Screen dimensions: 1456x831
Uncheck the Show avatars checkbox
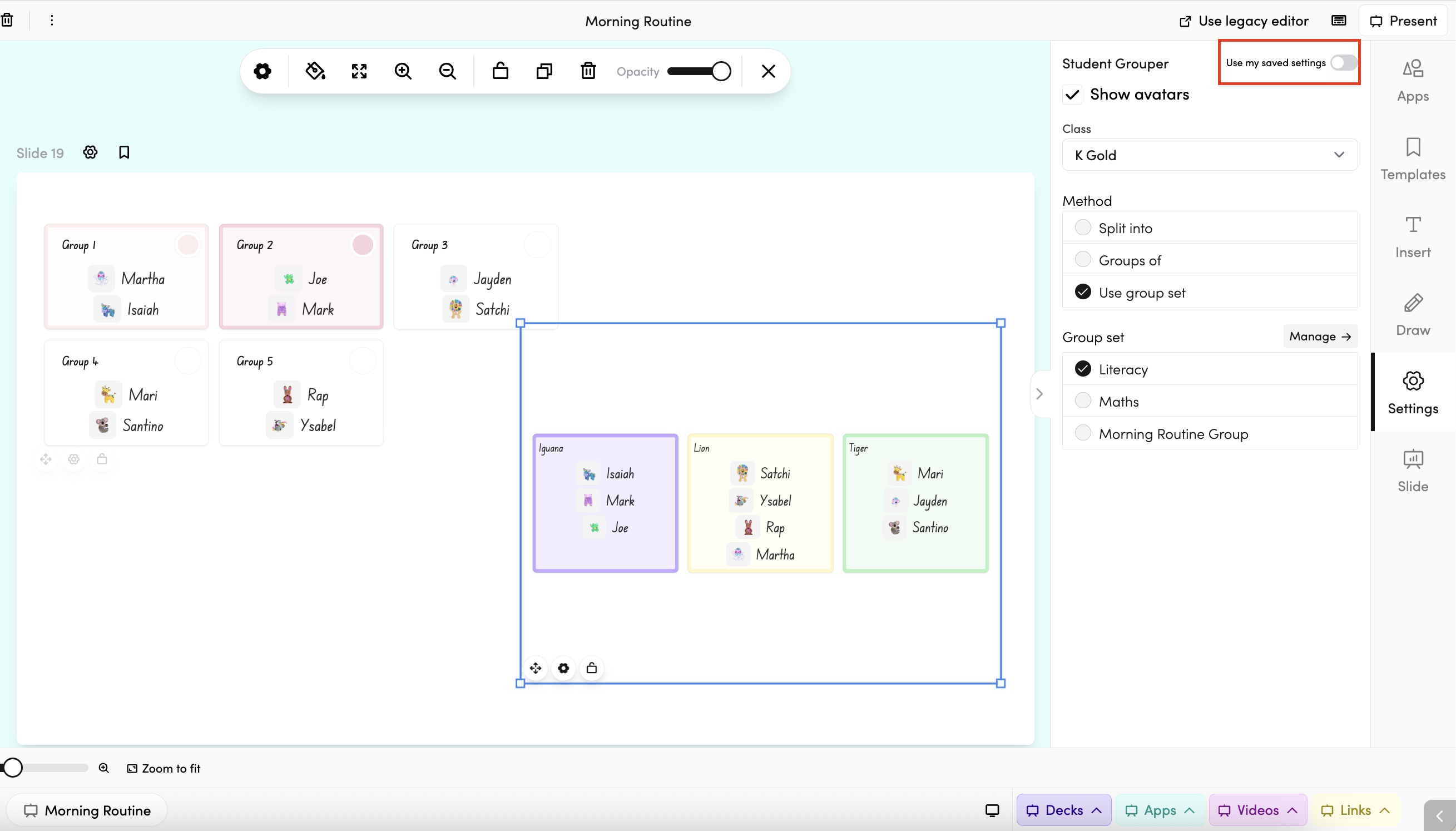[1072, 95]
